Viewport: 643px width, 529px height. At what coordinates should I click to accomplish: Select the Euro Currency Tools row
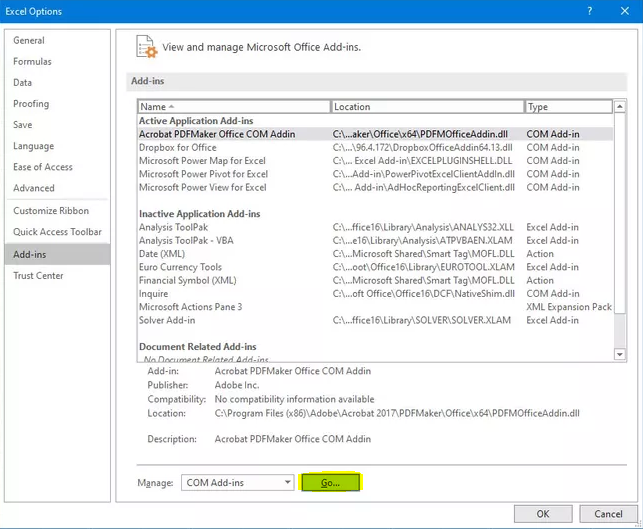(375, 267)
